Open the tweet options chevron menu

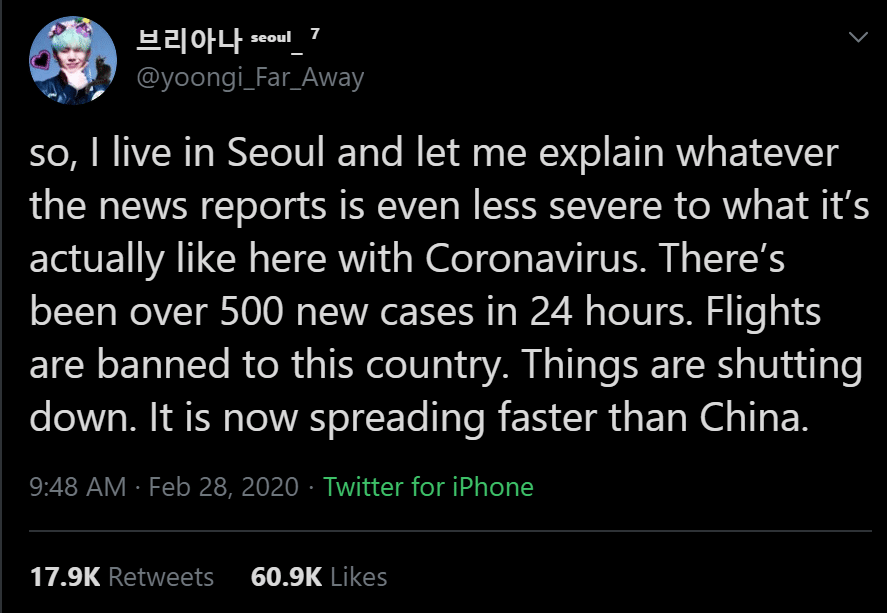tap(857, 37)
